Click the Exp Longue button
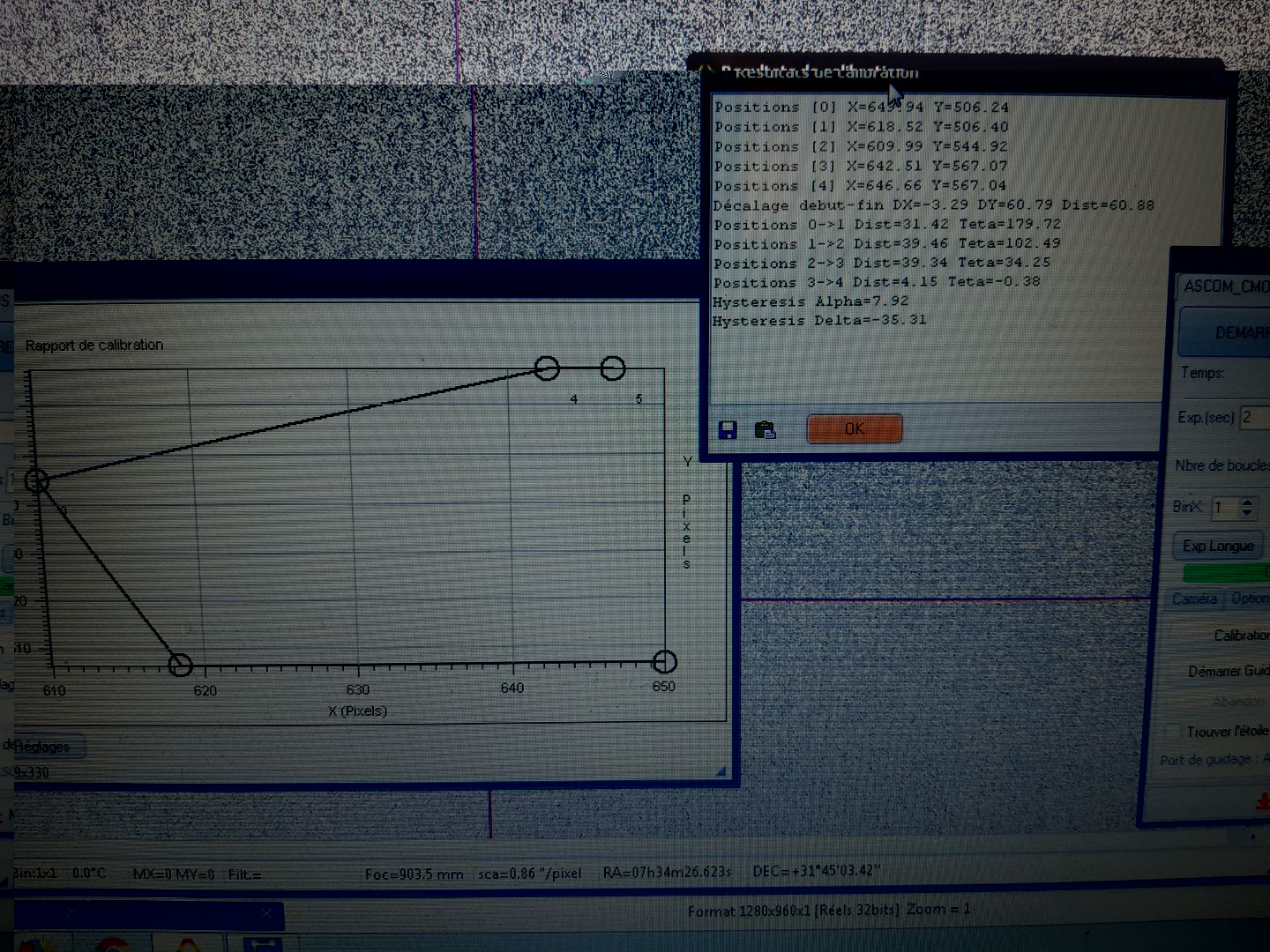This screenshot has width=1270, height=952. pos(1218,547)
